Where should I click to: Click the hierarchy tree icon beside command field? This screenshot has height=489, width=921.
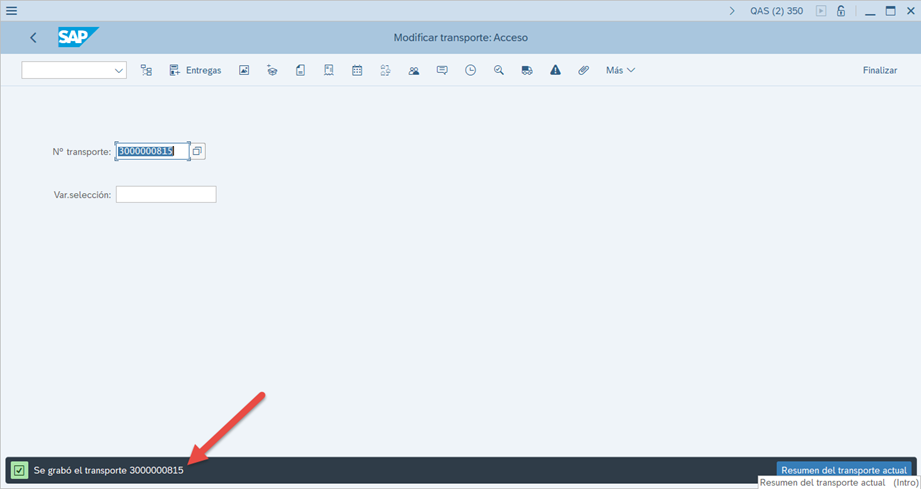pos(146,71)
